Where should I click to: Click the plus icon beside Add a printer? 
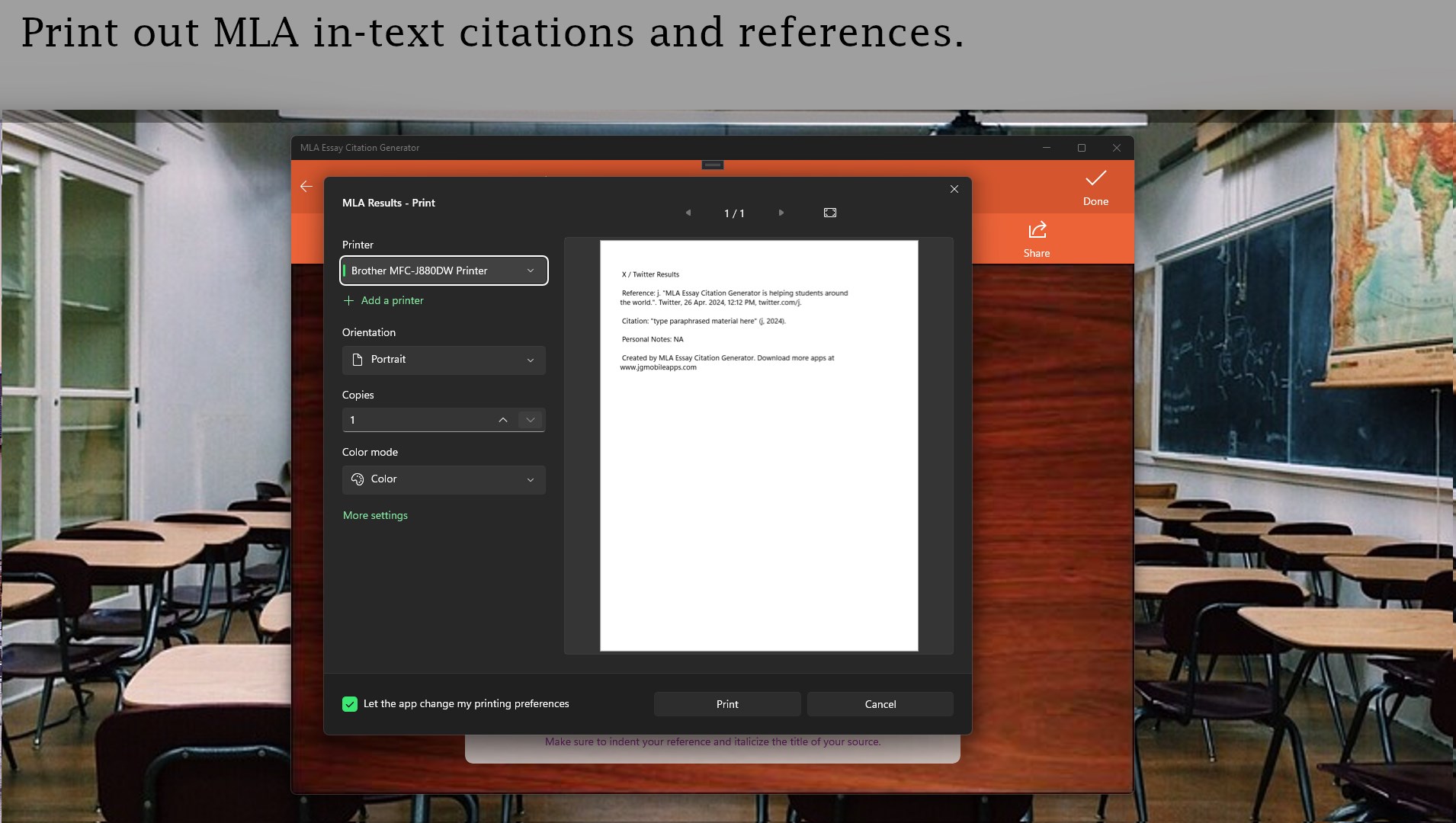(x=348, y=301)
